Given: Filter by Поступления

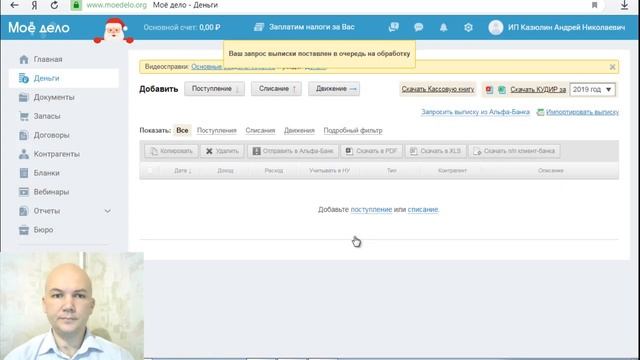Looking at the screenshot, I should [217, 130].
